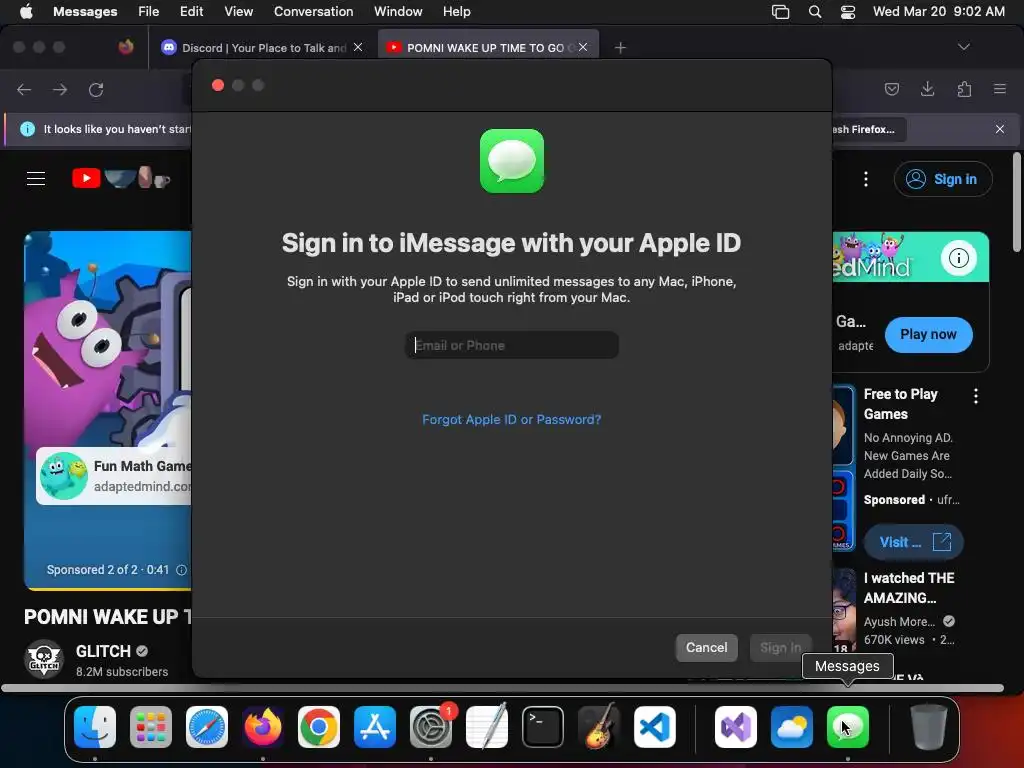Open the App Store dock icon
This screenshot has width=1024, height=768.
point(375,726)
